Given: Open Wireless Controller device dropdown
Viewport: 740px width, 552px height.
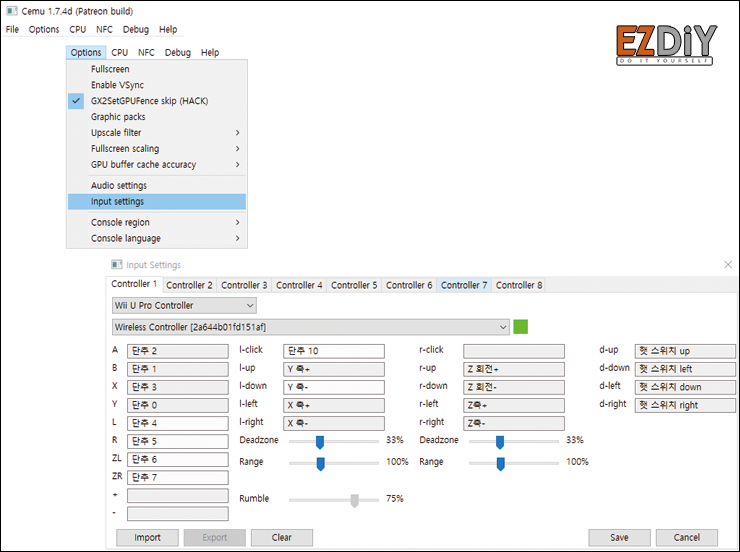Looking at the screenshot, I should coord(311,327).
